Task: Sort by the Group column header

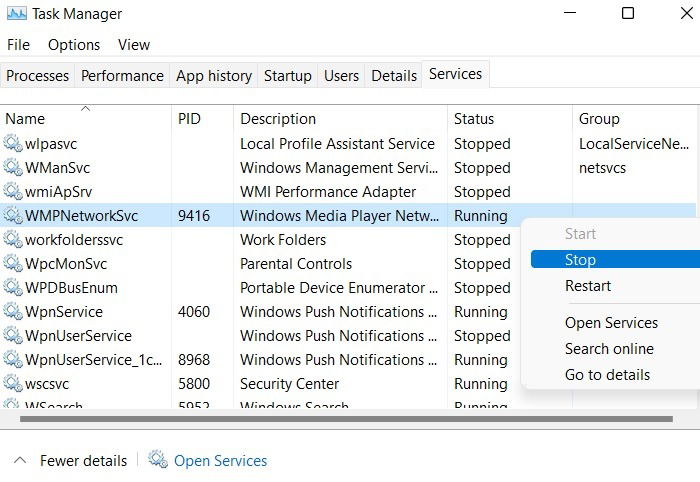Action: [x=636, y=119]
